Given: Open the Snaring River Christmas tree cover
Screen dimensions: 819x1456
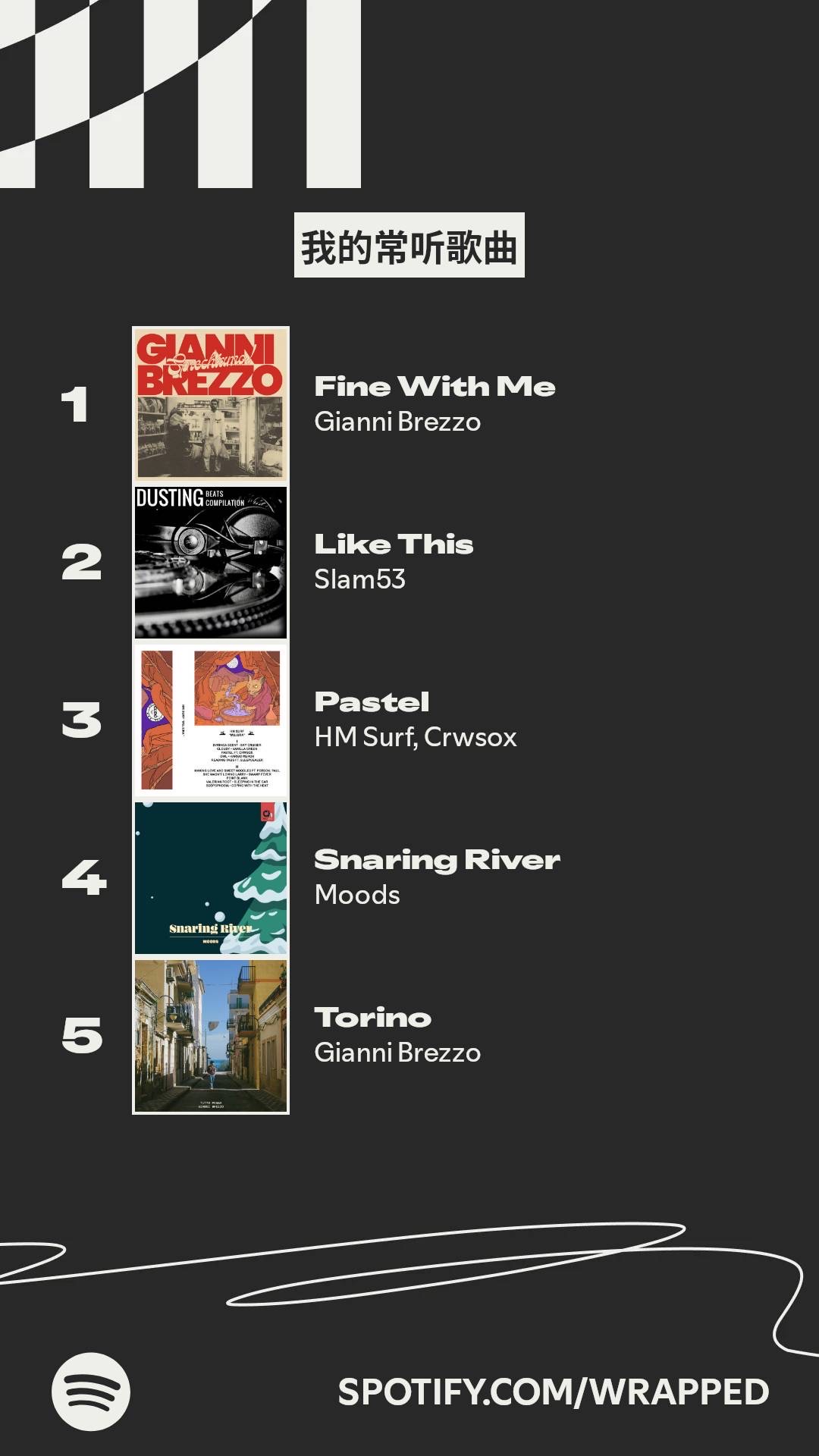Looking at the screenshot, I should coord(211,878).
